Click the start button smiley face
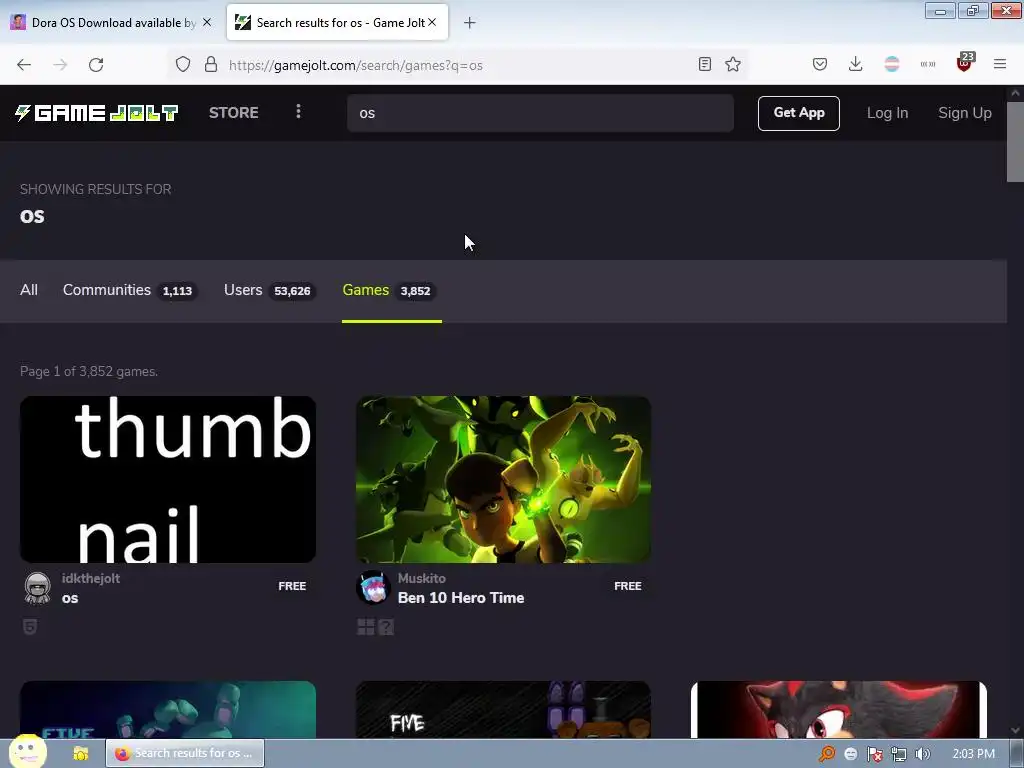Viewport: 1024px width, 768px height. pos(27,752)
